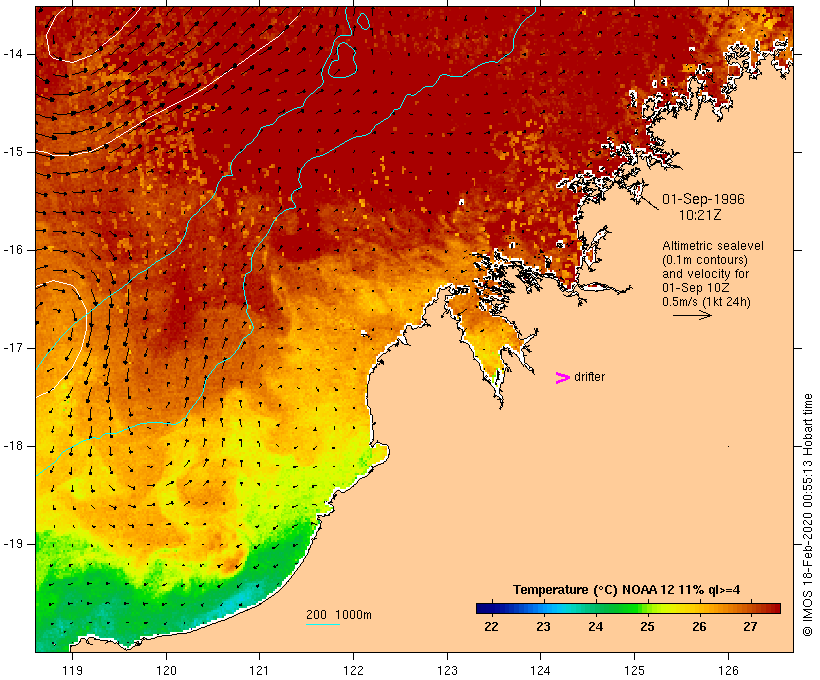Image resolution: width=820 pixels, height=680 pixels.
Task: Click the latitude axis label -14
Action: (x=12, y=54)
